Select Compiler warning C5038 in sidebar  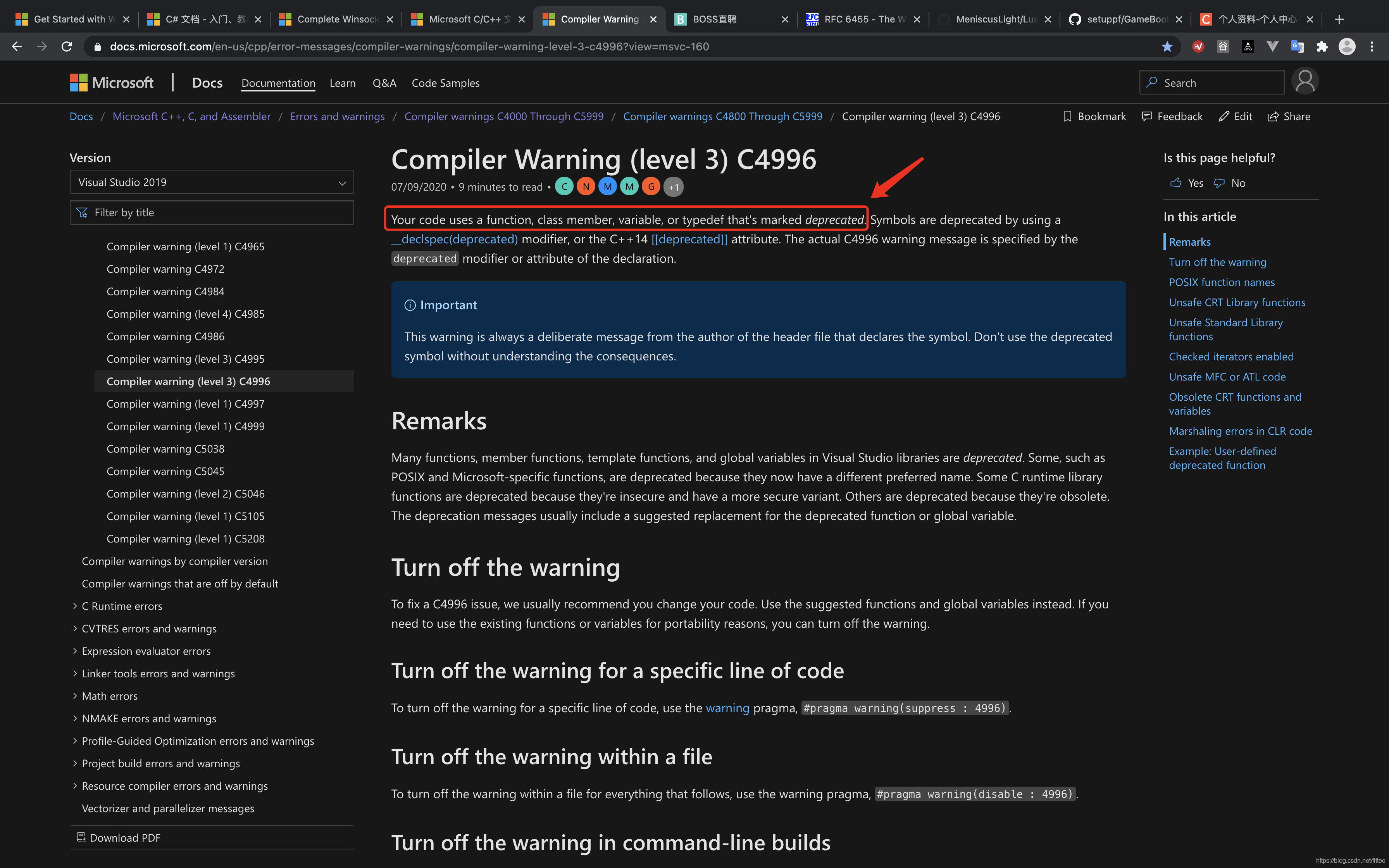[x=165, y=449]
